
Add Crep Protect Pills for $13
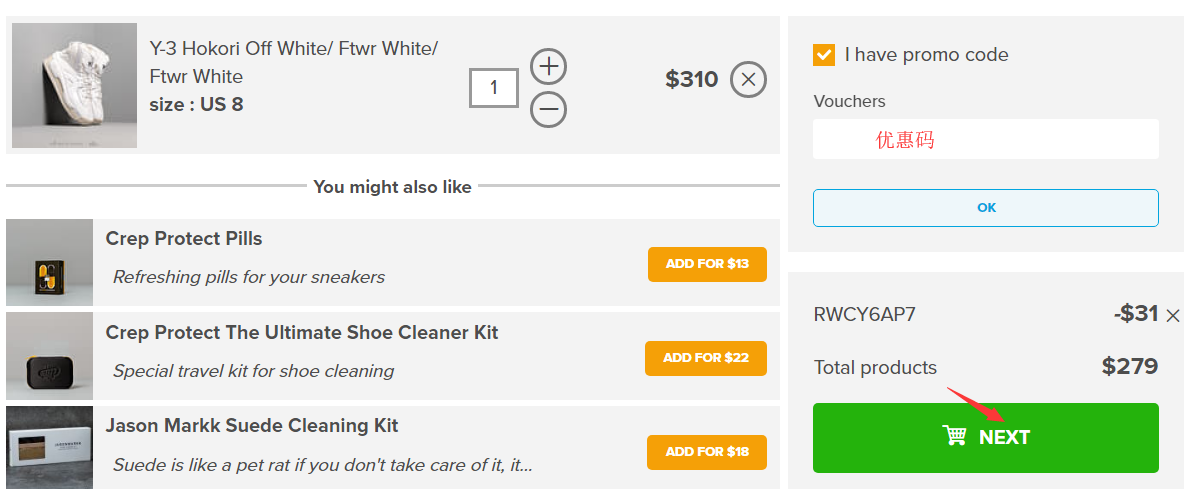(707, 264)
